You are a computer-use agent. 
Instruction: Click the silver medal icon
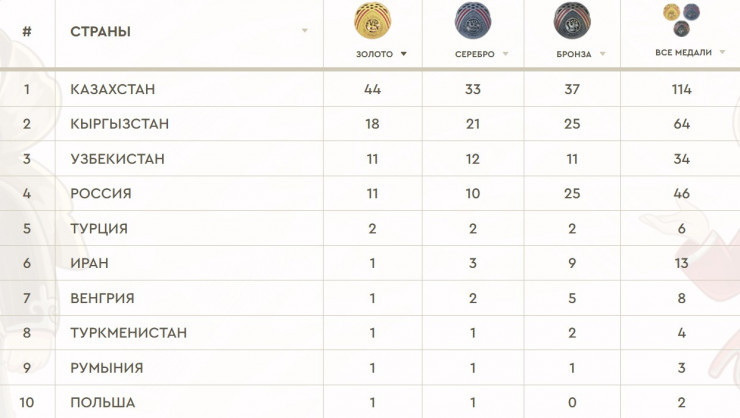click(x=472, y=20)
